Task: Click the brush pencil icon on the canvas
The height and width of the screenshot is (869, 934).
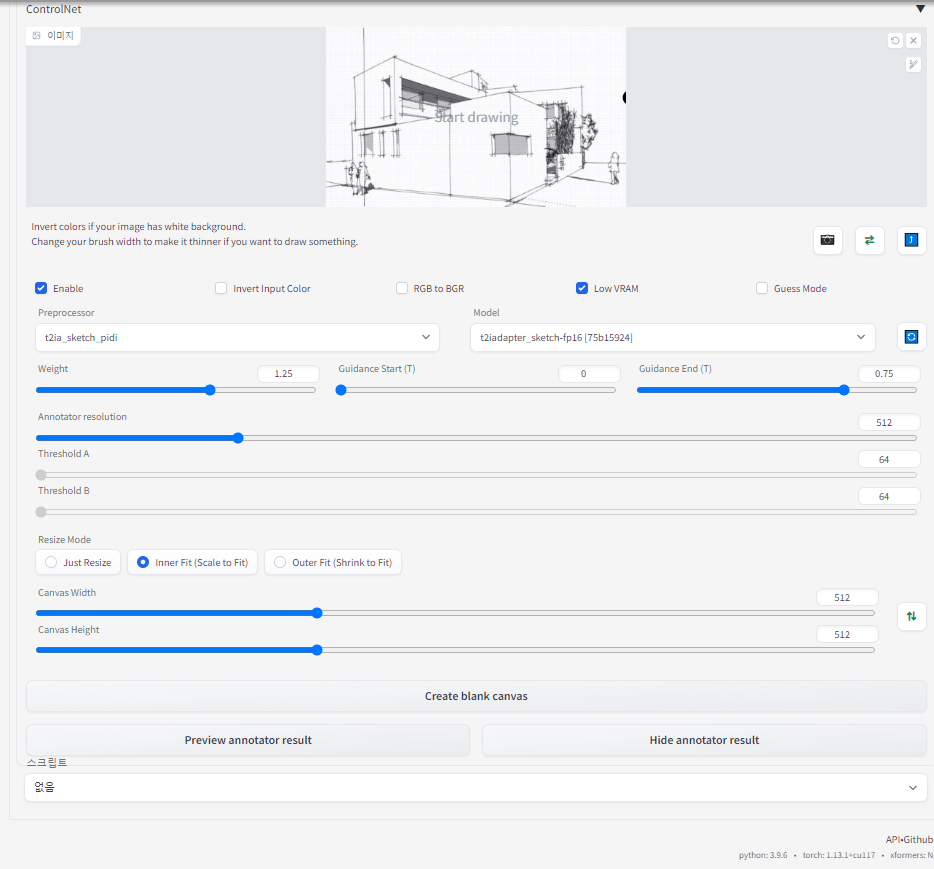Action: (912, 63)
